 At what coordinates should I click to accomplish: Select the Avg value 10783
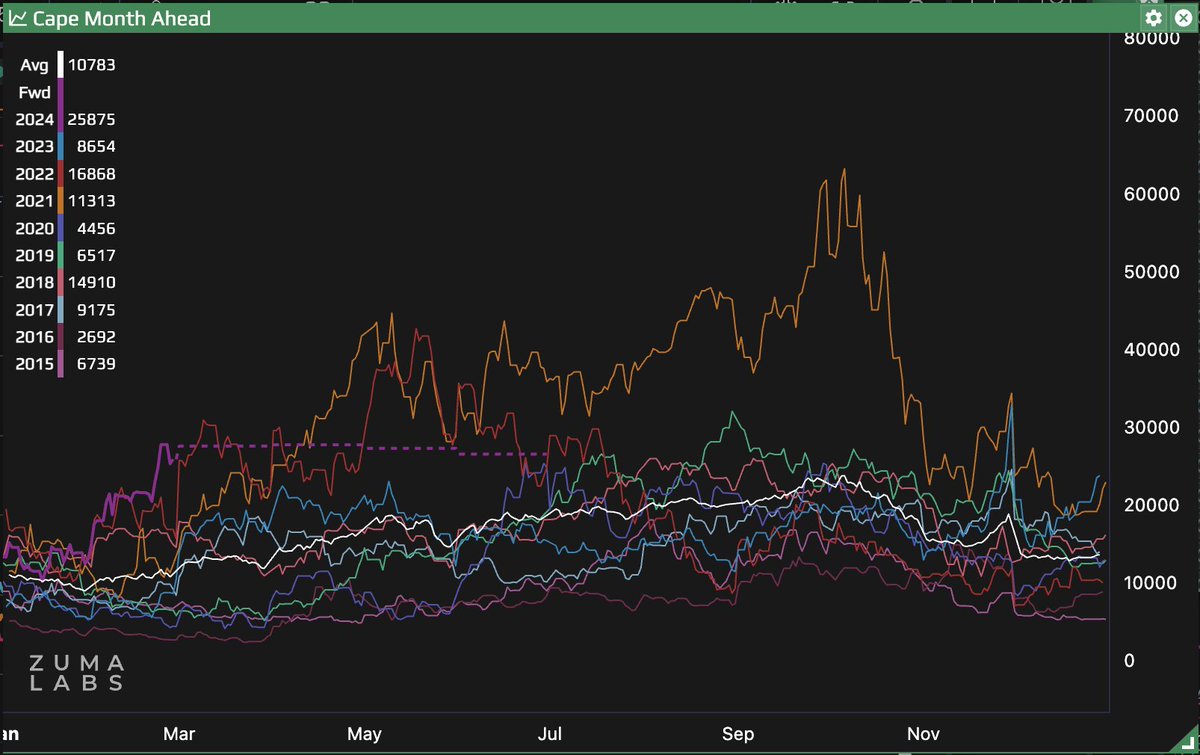tap(92, 65)
